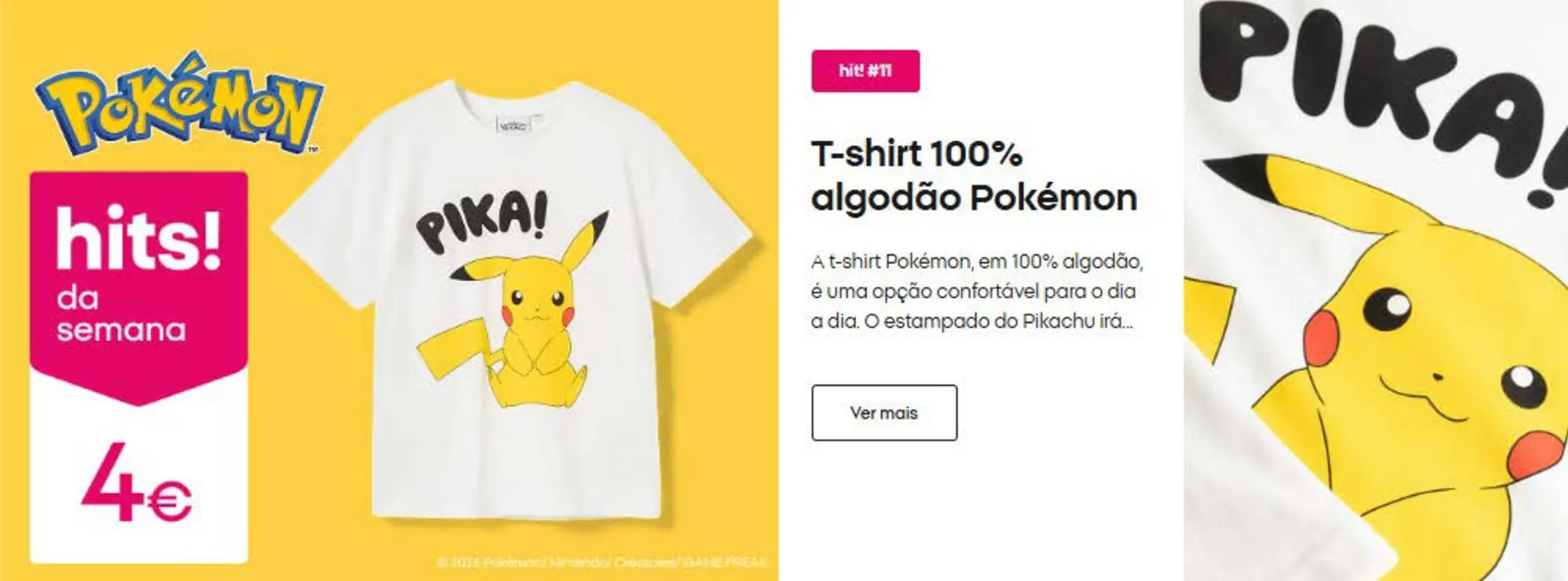Click the pink hit! #11 badge
This screenshot has height=581, width=1568.
pyautogui.click(x=865, y=70)
